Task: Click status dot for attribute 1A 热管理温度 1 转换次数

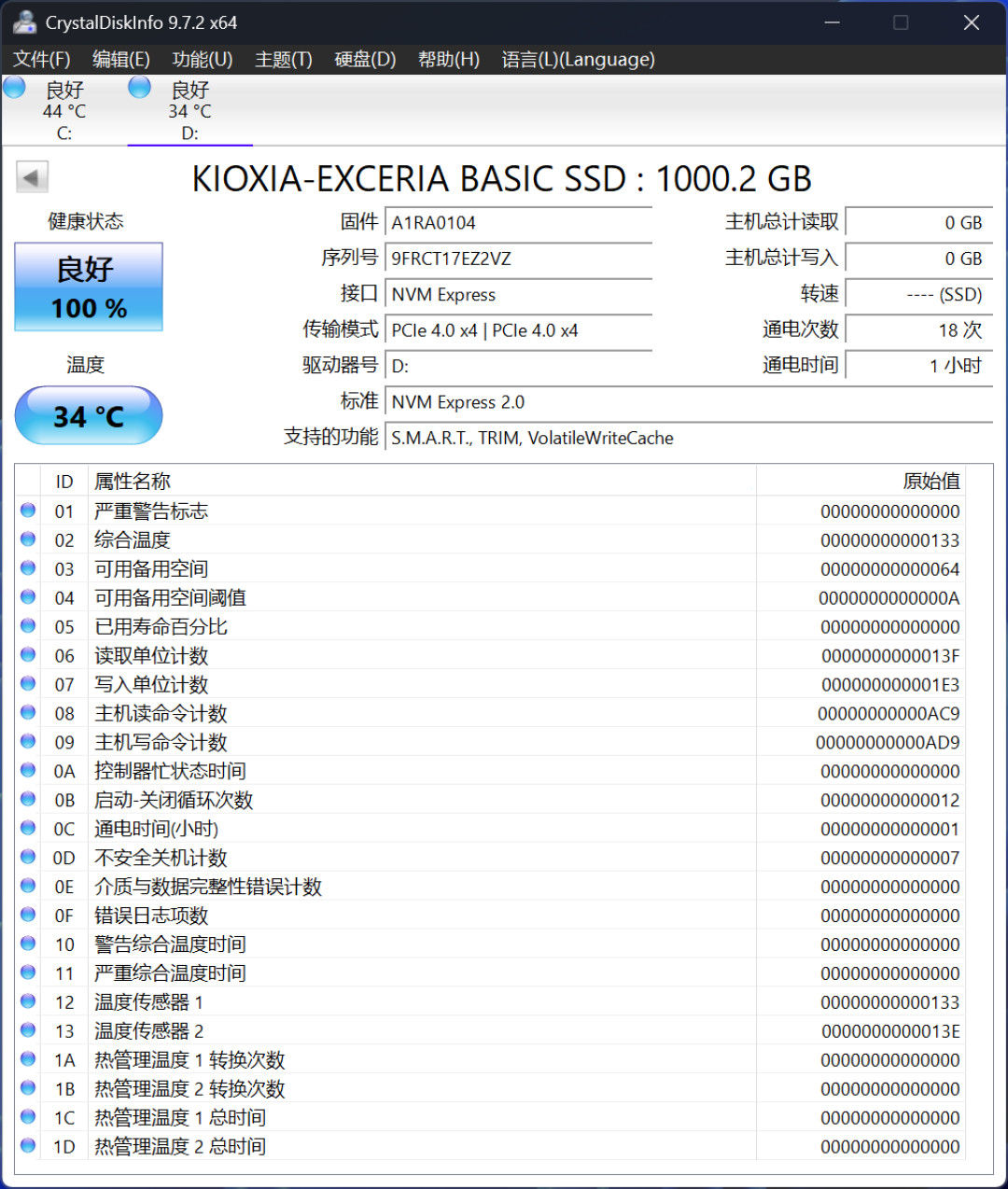Action: pyautogui.click(x=28, y=1059)
